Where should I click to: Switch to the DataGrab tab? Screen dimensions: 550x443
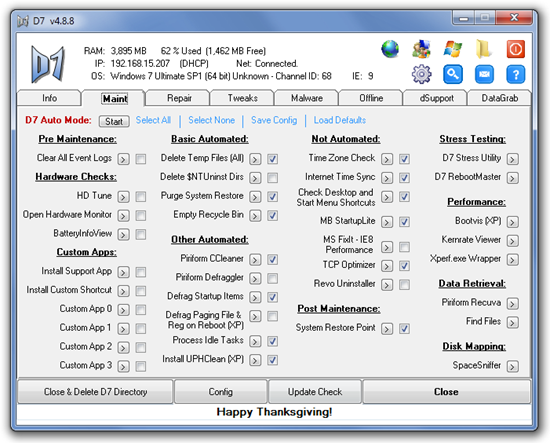click(499, 98)
